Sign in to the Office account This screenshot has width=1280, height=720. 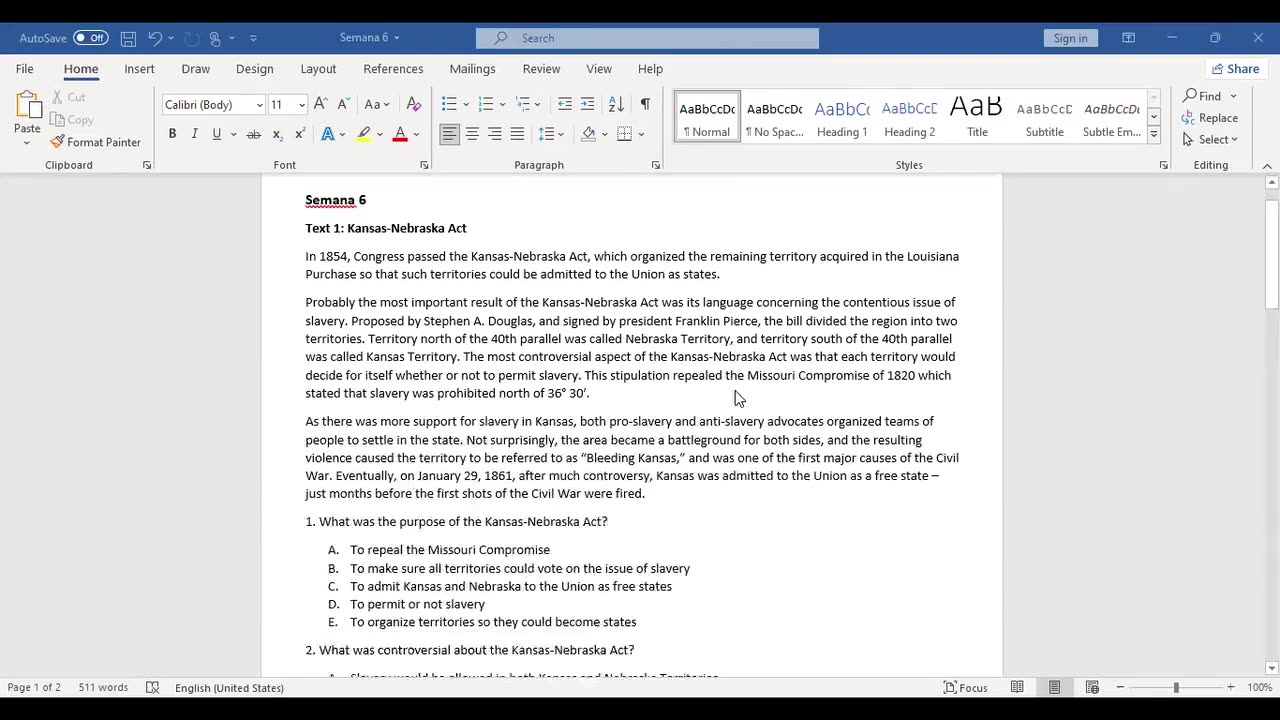(1070, 38)
